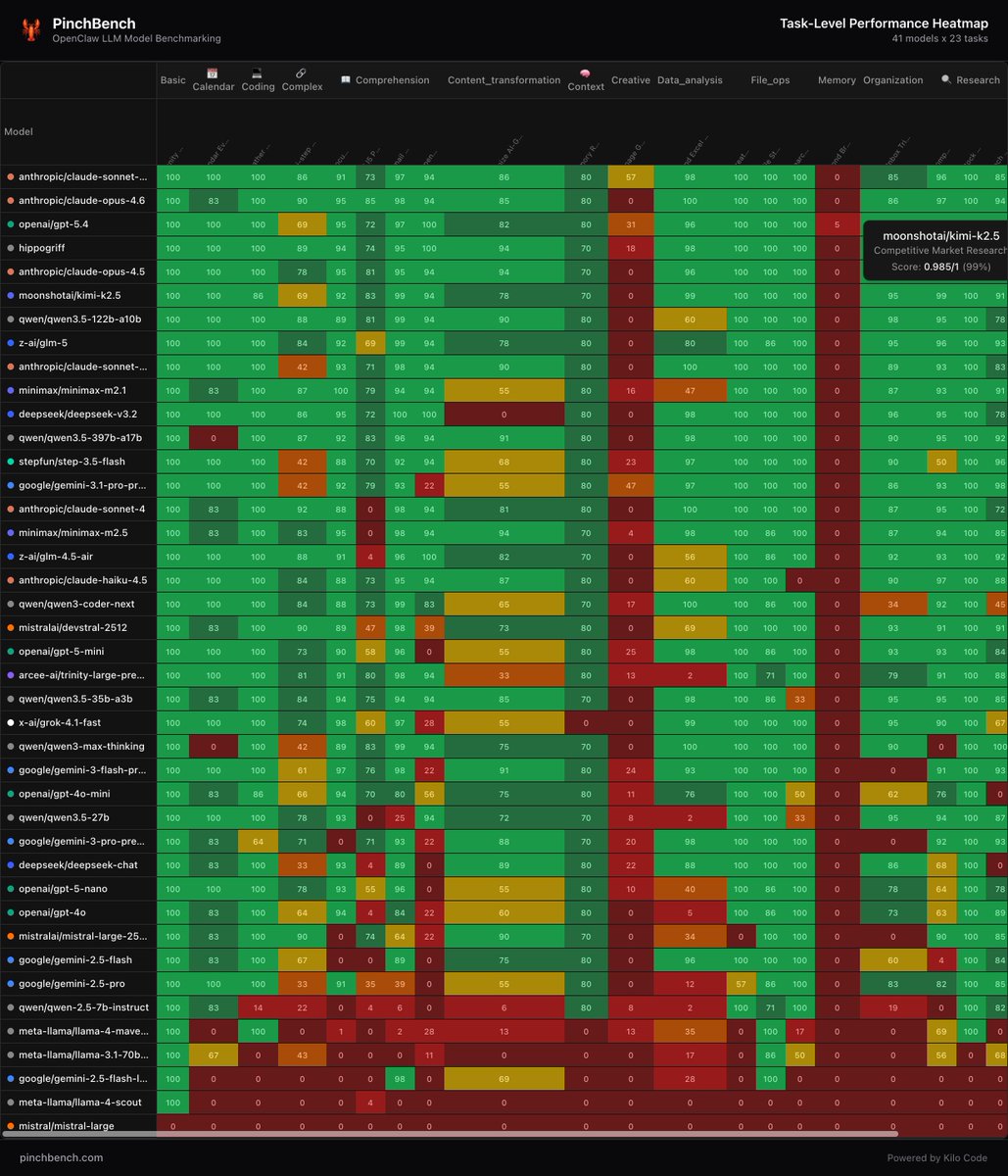Click the 57 cell in google/gemini-2.5-pro row
This screenshot has width=1008, height=1176.
(742, 983)
